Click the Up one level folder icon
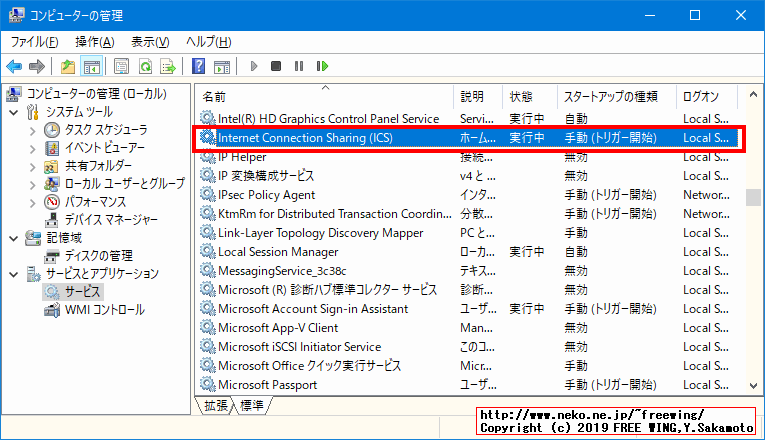765x440 pixels. point(67,66)
